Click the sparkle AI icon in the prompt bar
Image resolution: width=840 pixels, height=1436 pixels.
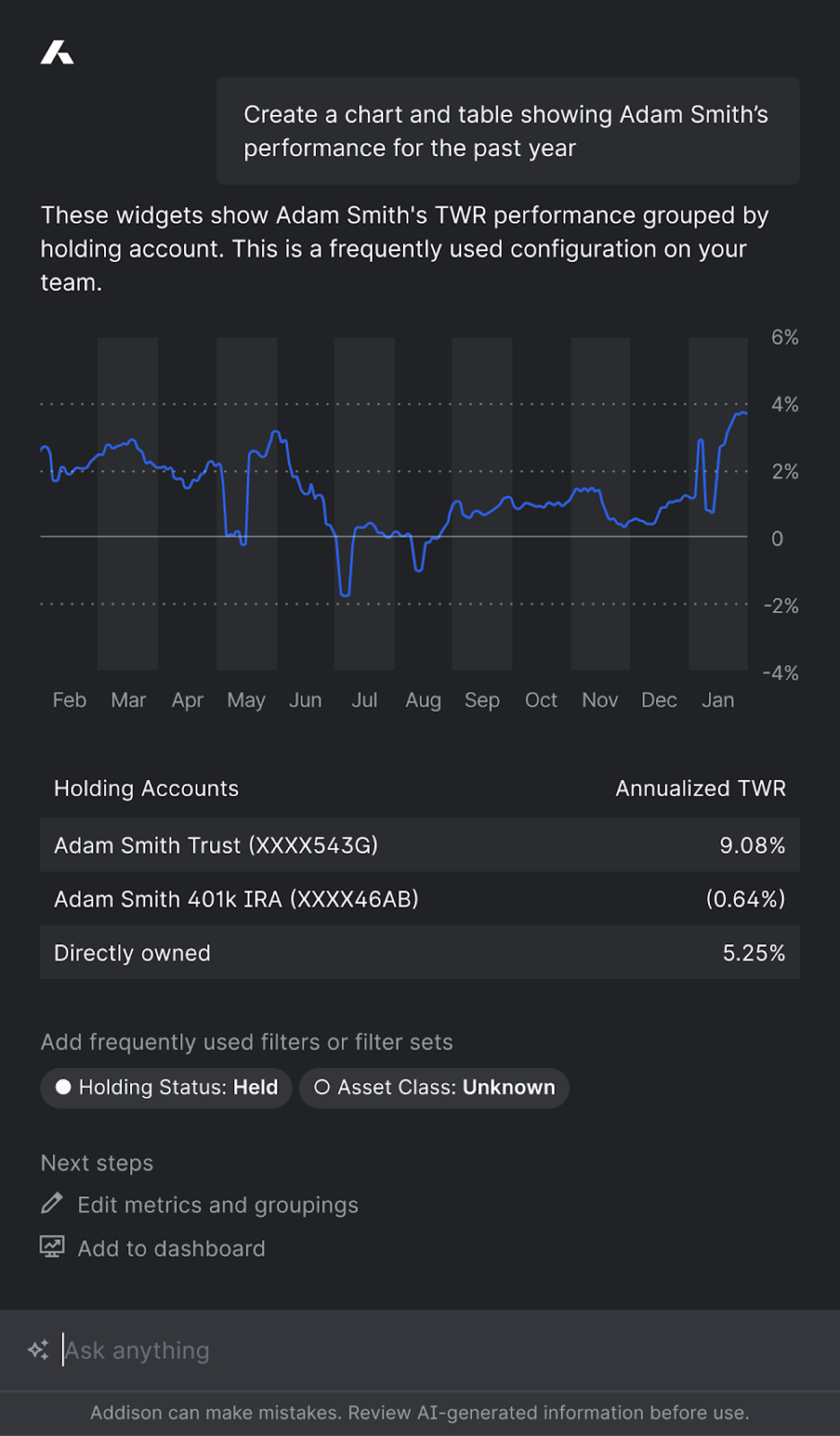(39, 1350)
